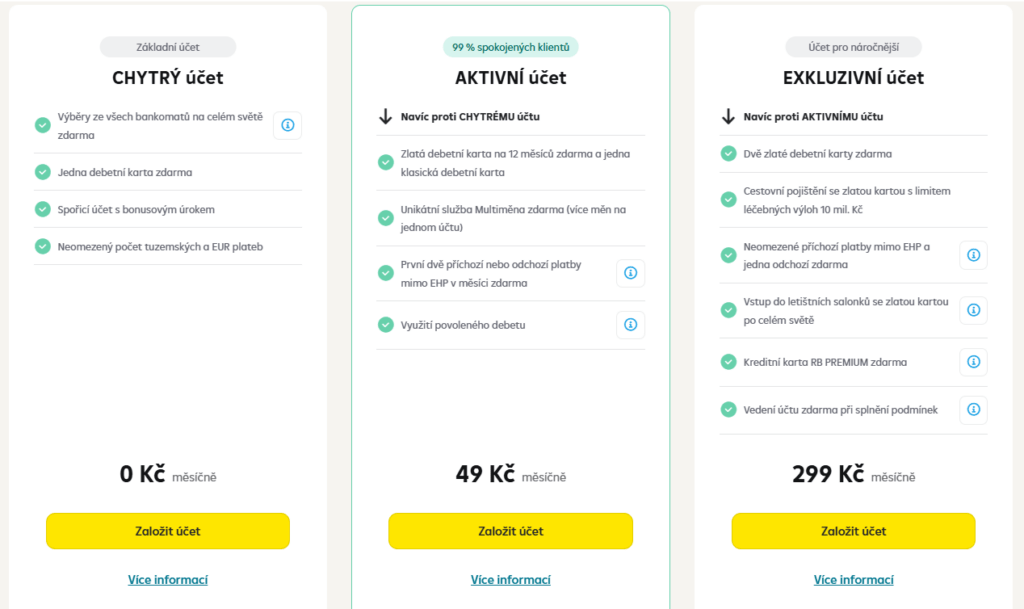Click the checkmark beside Jedna debetní karta zdarma
This screenshot has height=609, width=1024.
pyautogui.click(x=42, y=172)
